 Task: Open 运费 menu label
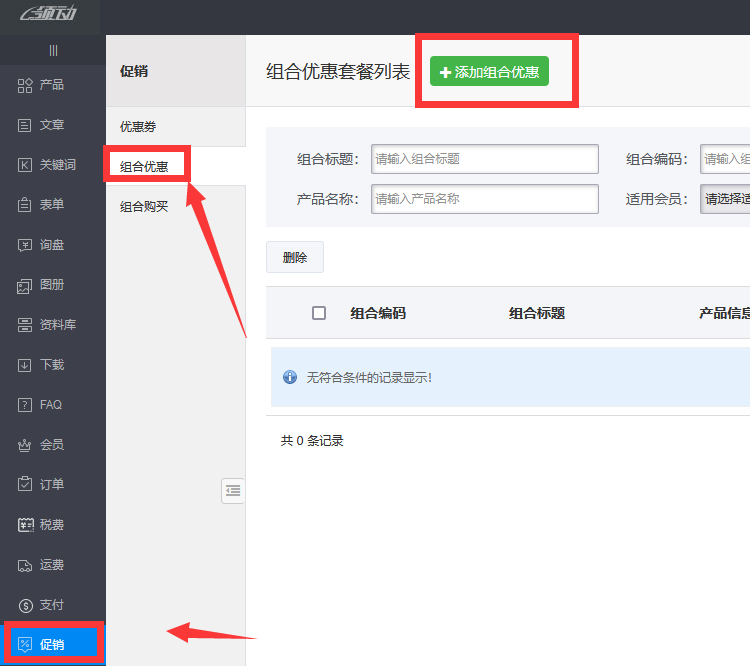click(x=52, y=565)
